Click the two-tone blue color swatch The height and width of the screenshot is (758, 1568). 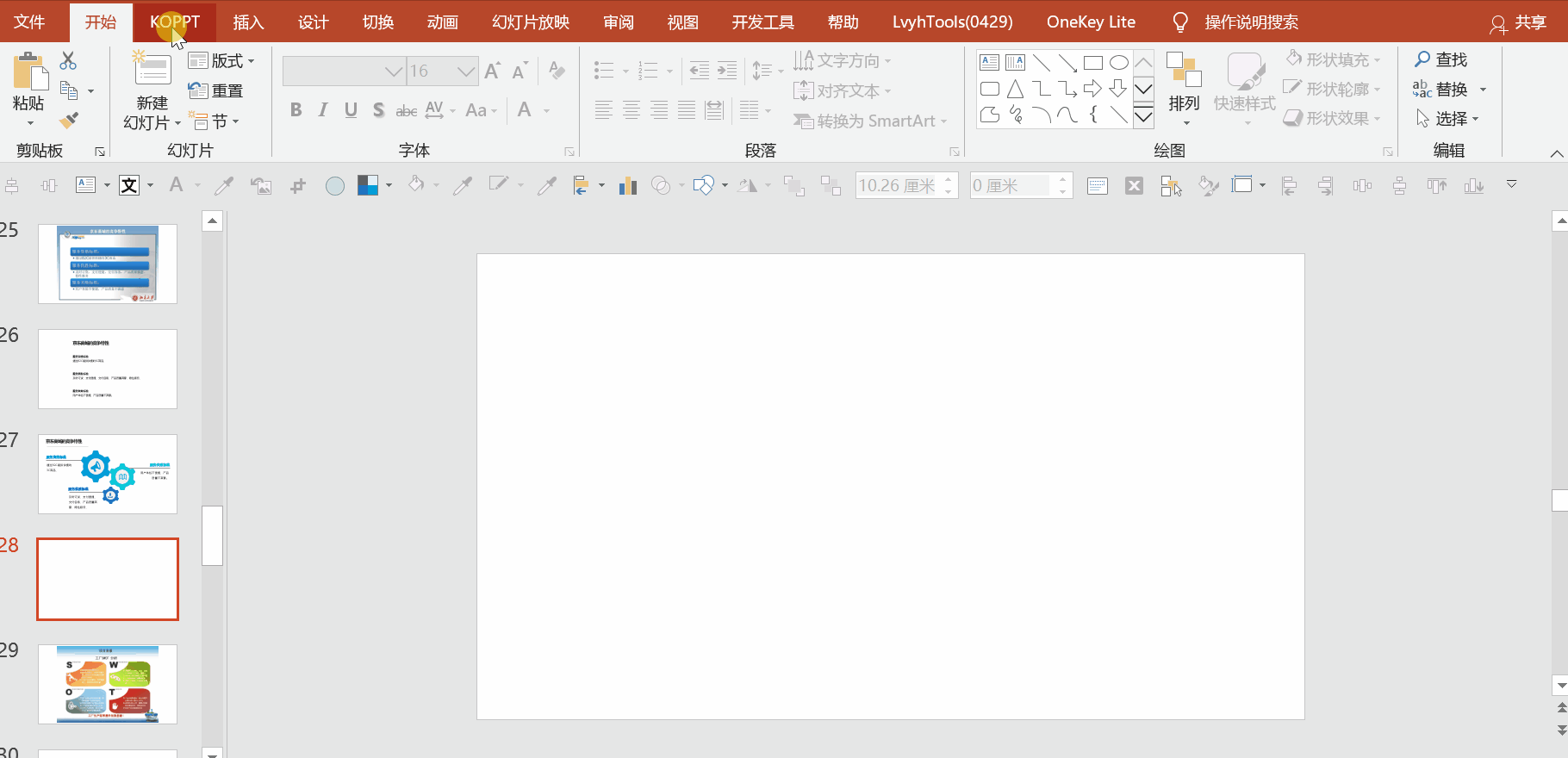point(368,185)
